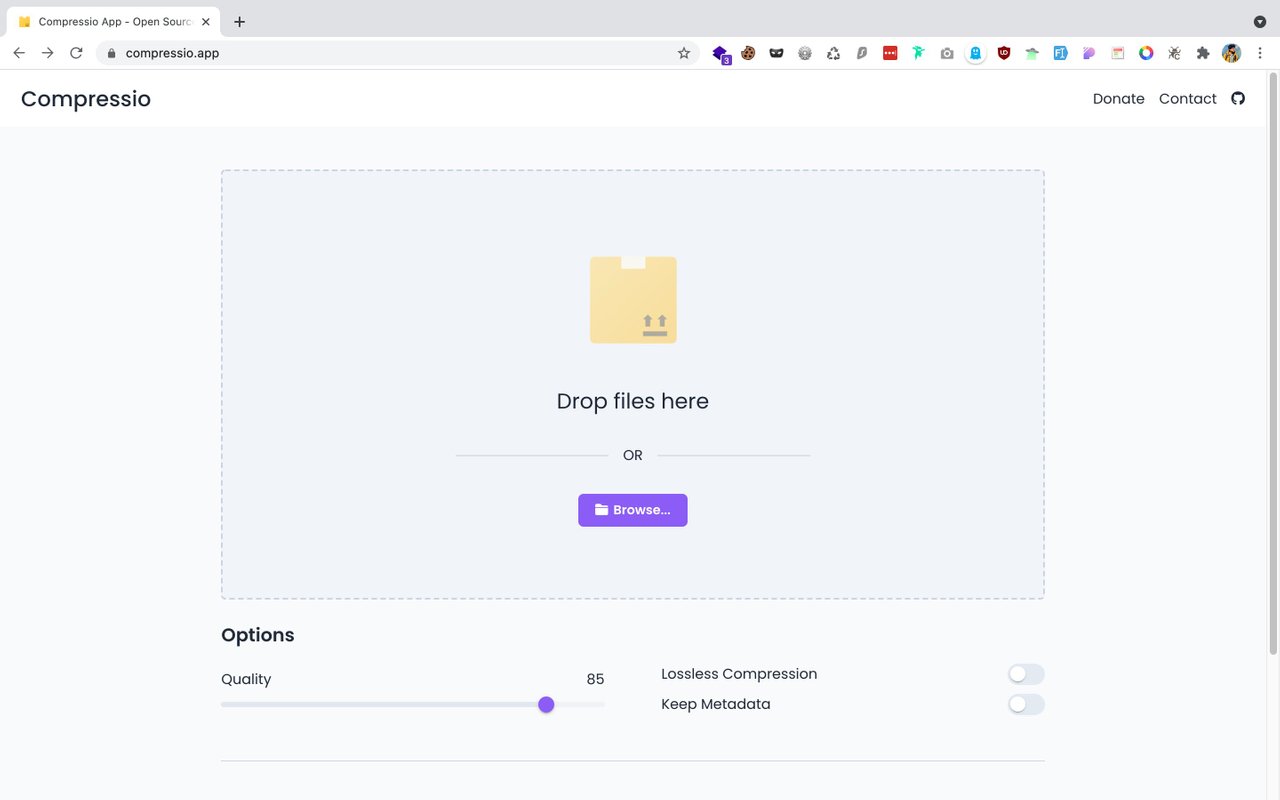Click the camera screenshot extension icon
The width and height of the screenshot is (1280, 800).
pos(947,53)
